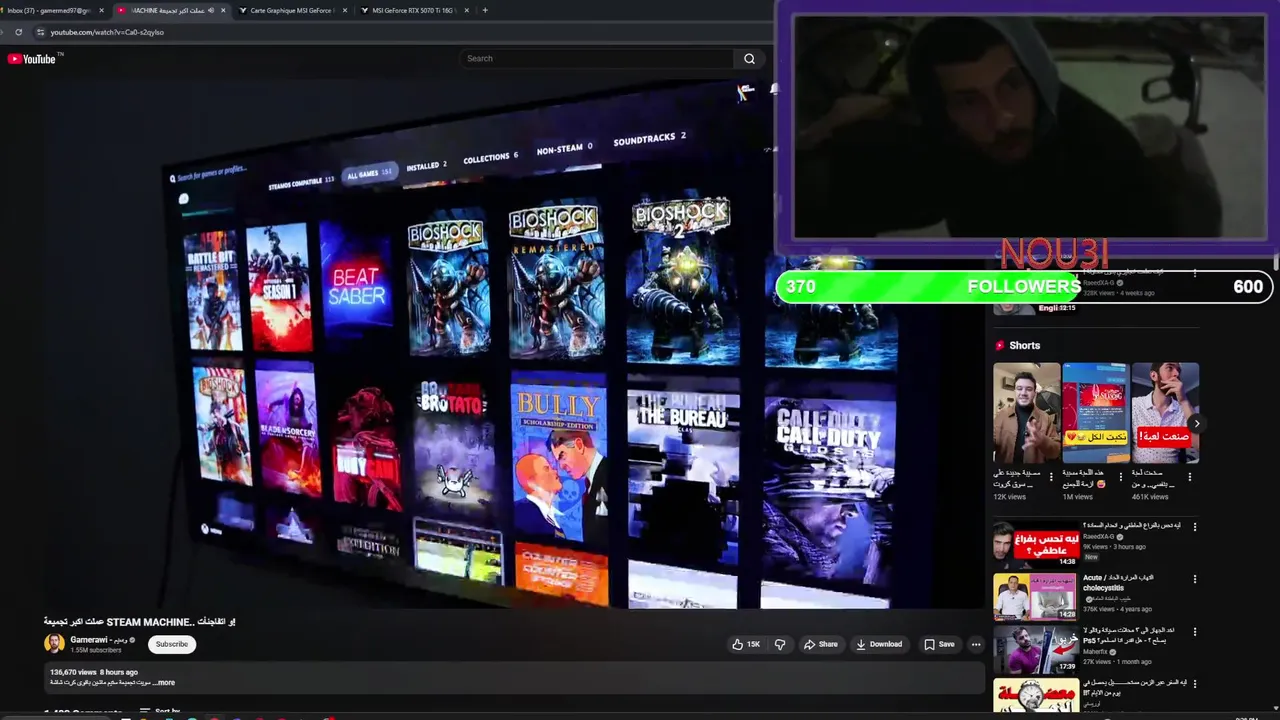Image resolution: width=1280 pixels, height=720 pixels.
Task: Open the Maherfix PS5 17:39 video thumbnail
Action: point(1036,650)
